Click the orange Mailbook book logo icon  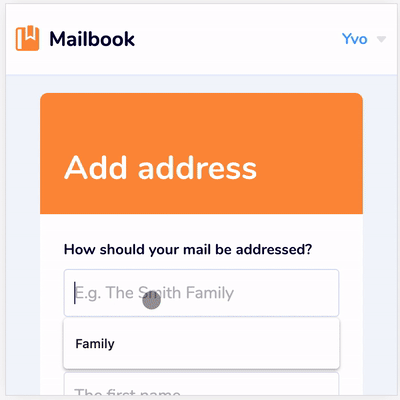click(27, 38)
